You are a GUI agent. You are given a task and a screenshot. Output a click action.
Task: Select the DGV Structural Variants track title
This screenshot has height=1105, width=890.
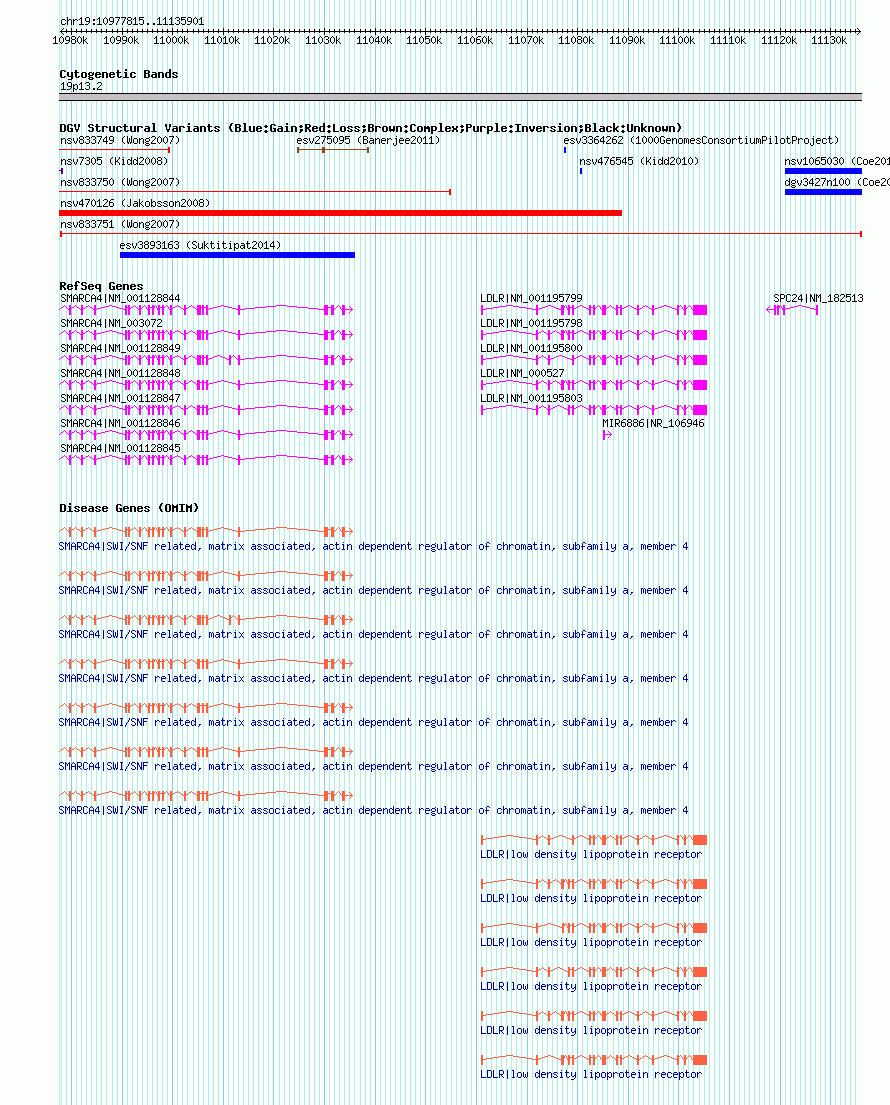point(371,128)
